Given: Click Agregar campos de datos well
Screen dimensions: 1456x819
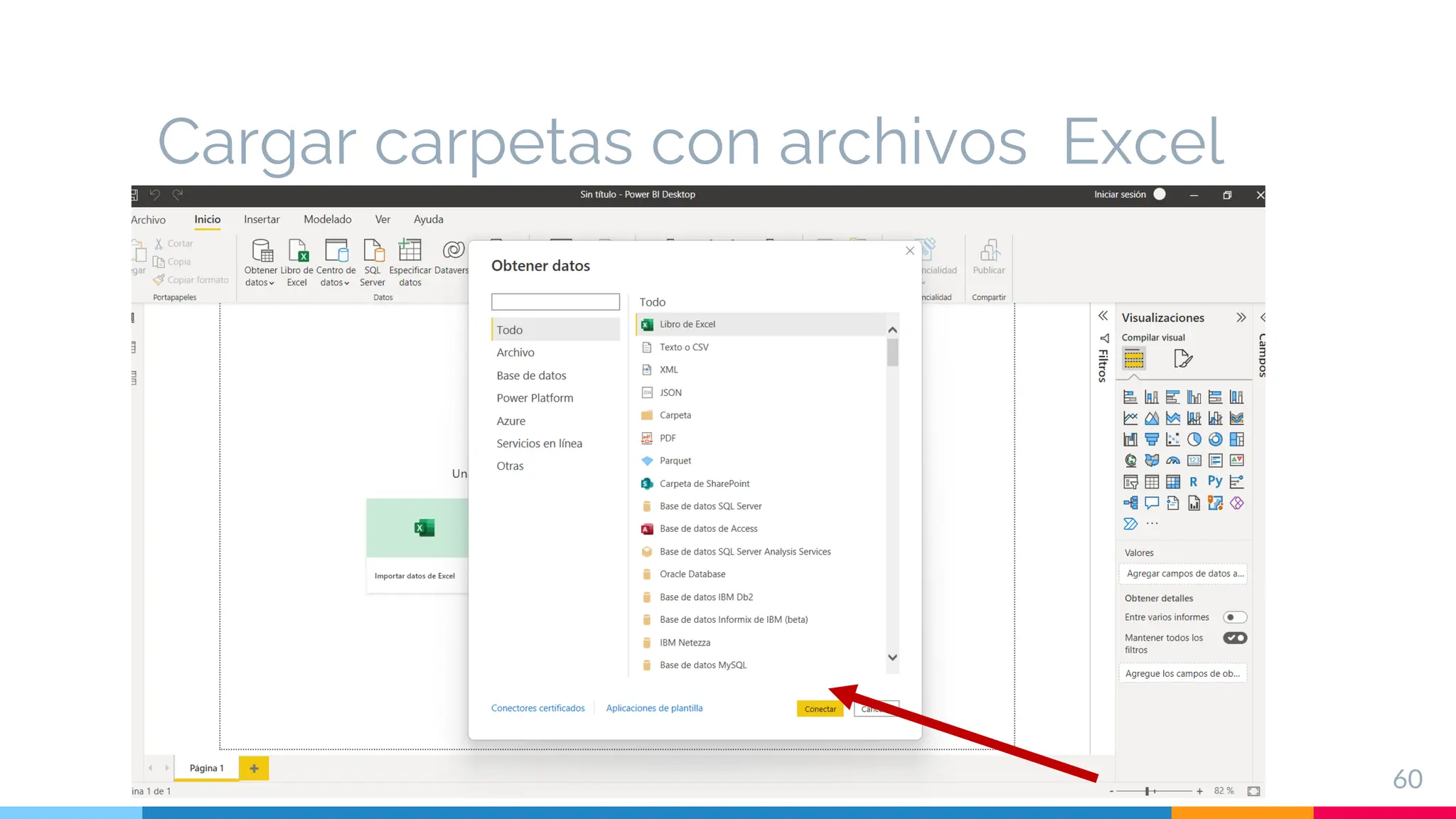Looking at the screenshot, I should [1183, 574].
